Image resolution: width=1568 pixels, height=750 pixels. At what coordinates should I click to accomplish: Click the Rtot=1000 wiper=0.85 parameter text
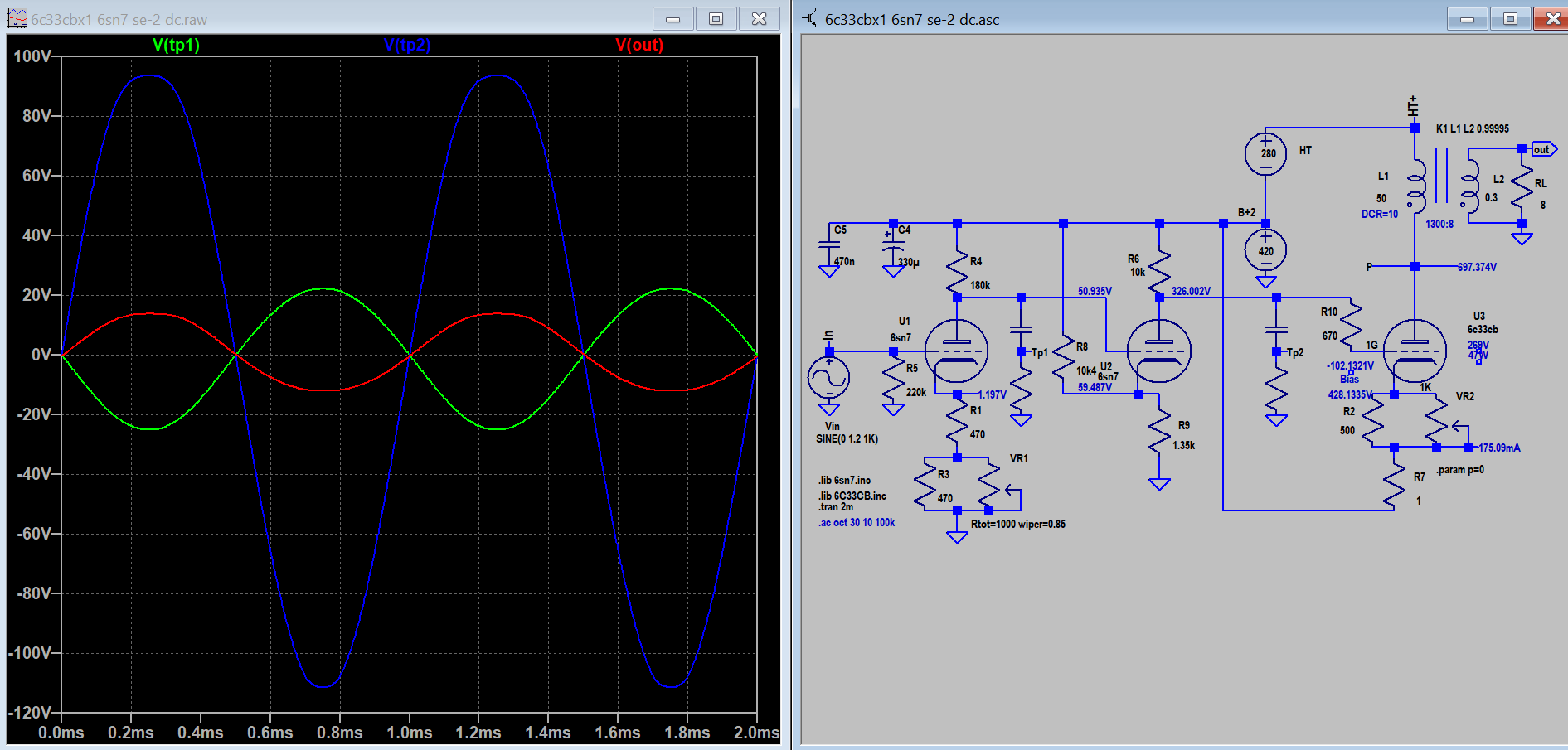[x=1018, y=524]
